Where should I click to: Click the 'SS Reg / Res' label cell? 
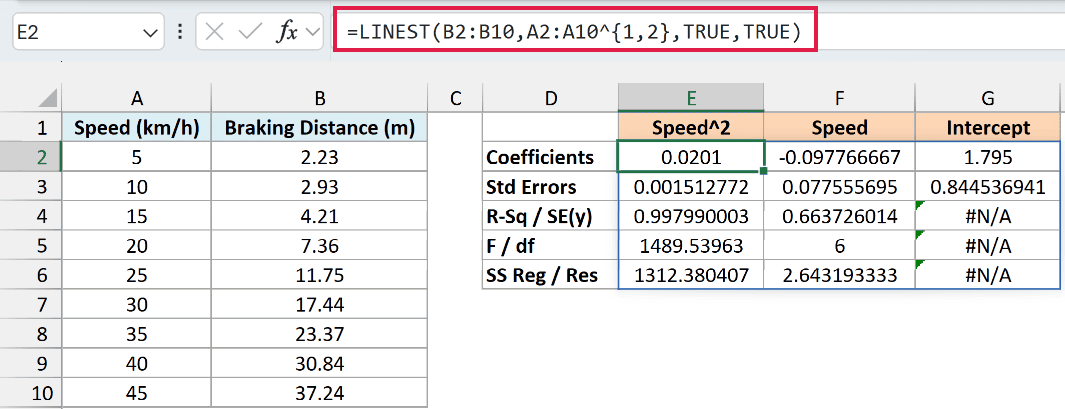(551, 275)
